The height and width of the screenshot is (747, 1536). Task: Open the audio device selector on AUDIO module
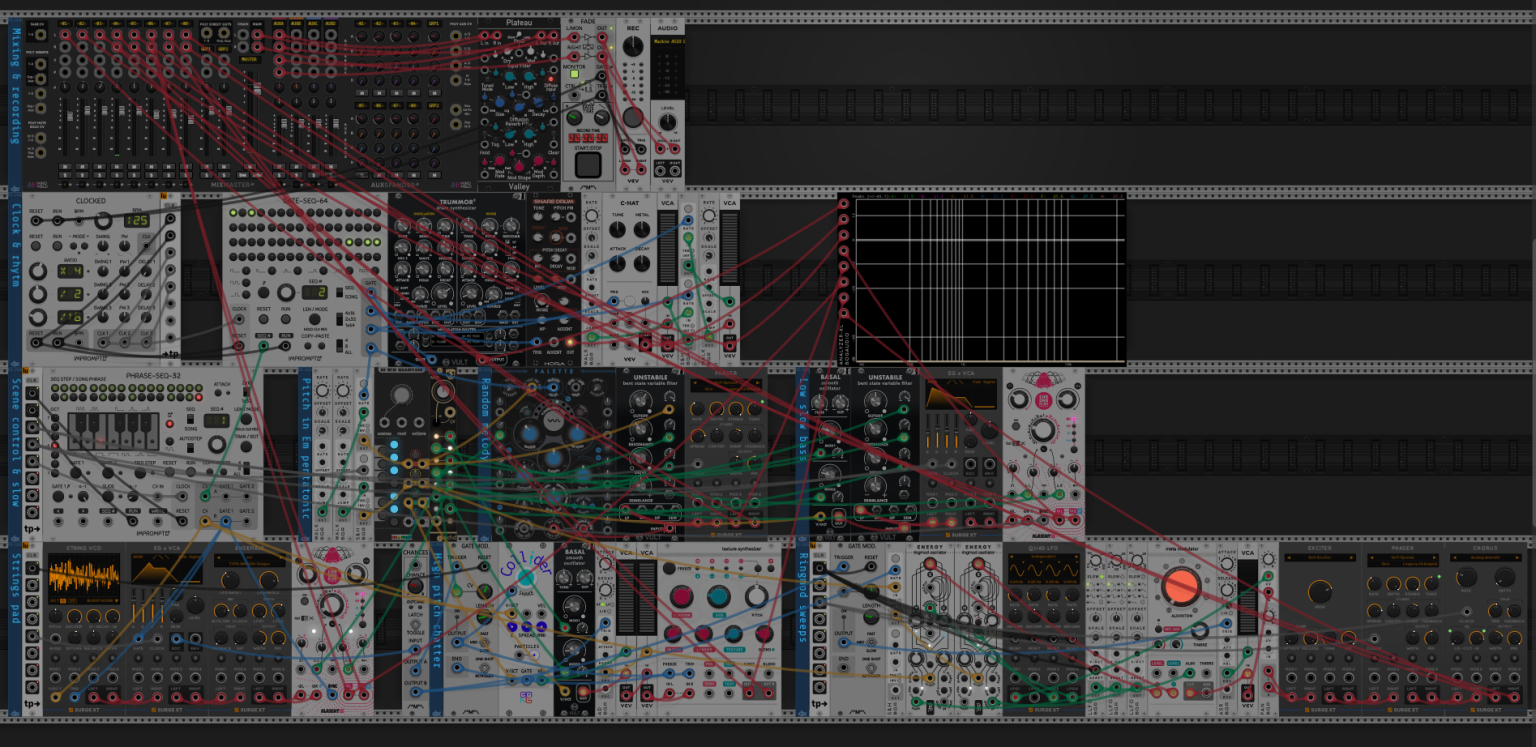(x=666, y=42)
